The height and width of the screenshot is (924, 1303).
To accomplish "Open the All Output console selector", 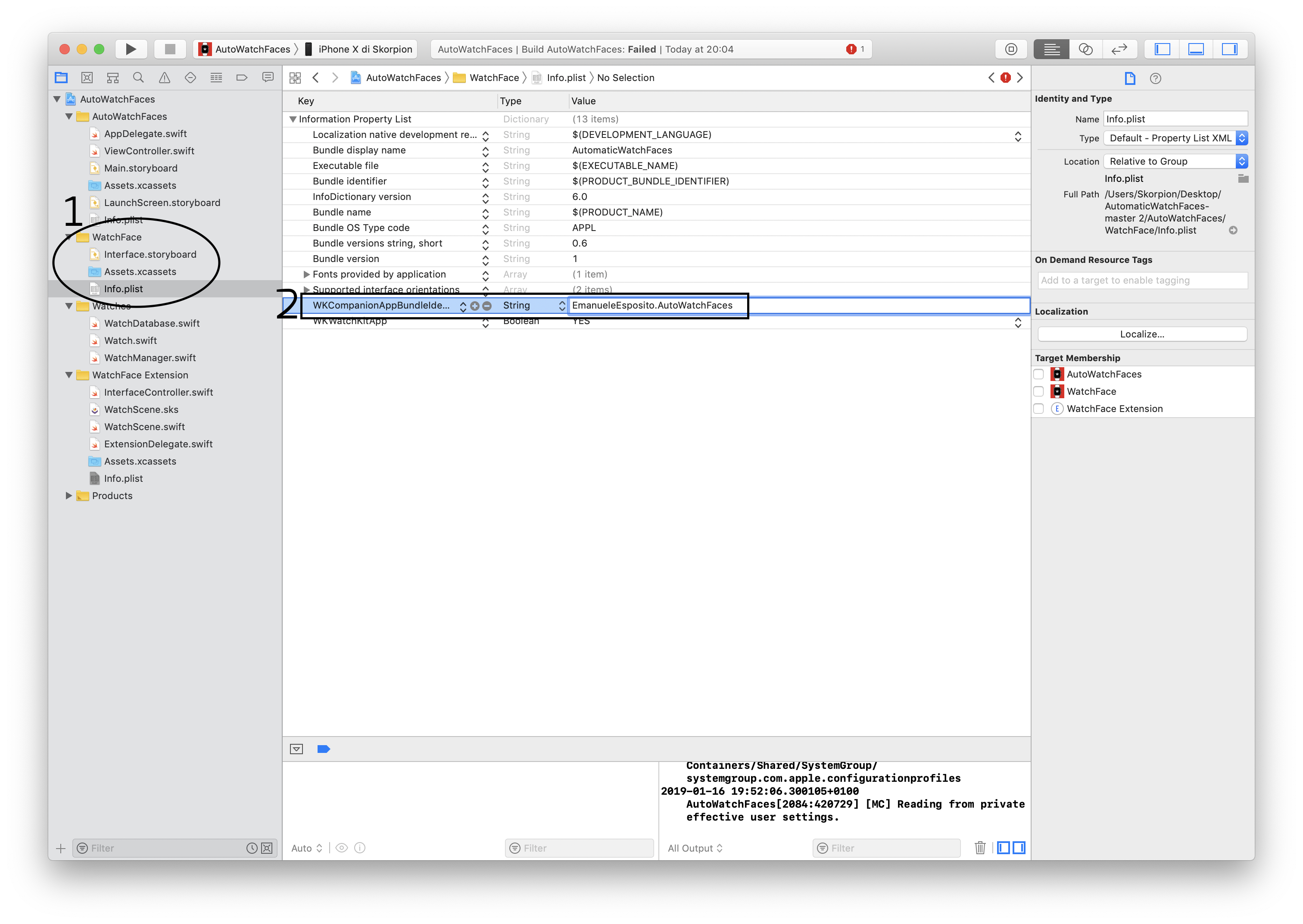I will coord(695,848).
